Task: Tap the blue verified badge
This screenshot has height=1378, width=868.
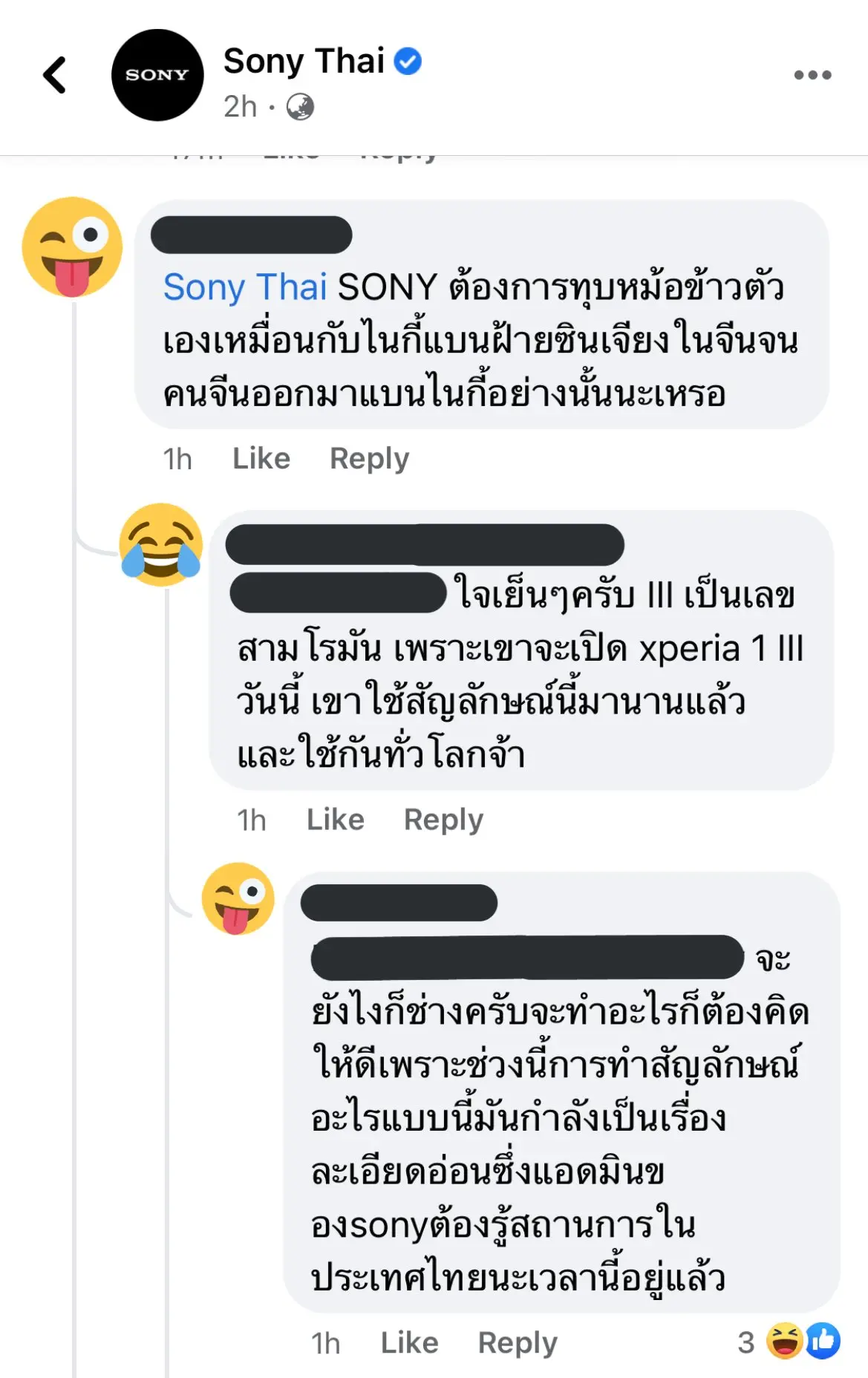Action: (408, 61)
